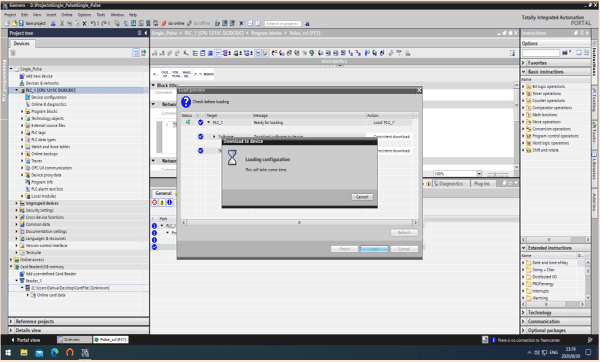Click the New project icon in toolbar
The image size is (600, 362).
tap(8, 23)
